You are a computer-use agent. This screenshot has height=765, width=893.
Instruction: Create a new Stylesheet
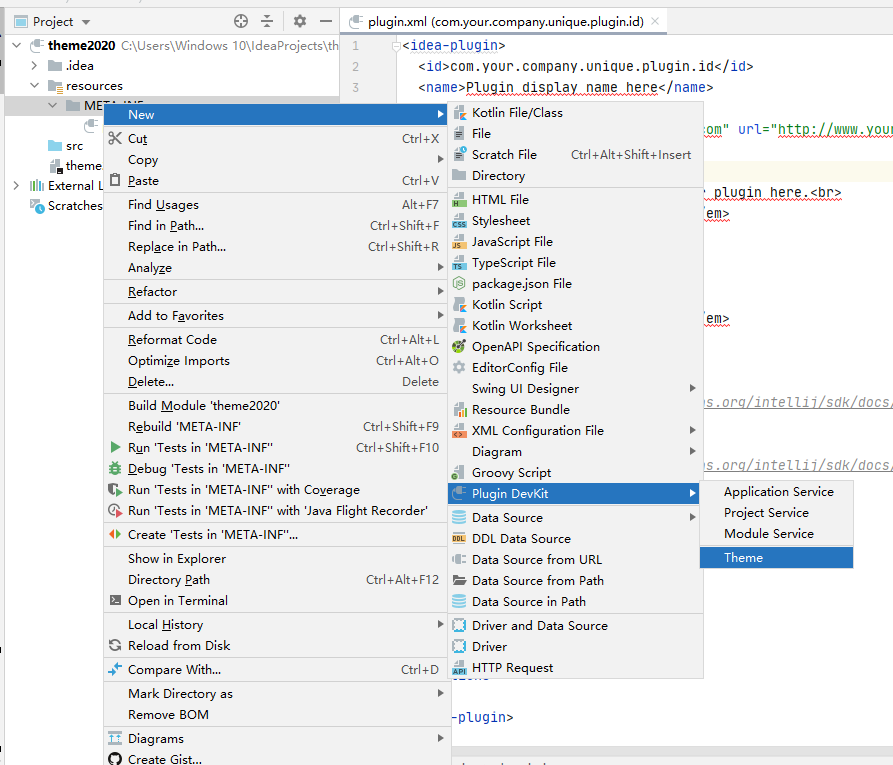pos(575,220)
